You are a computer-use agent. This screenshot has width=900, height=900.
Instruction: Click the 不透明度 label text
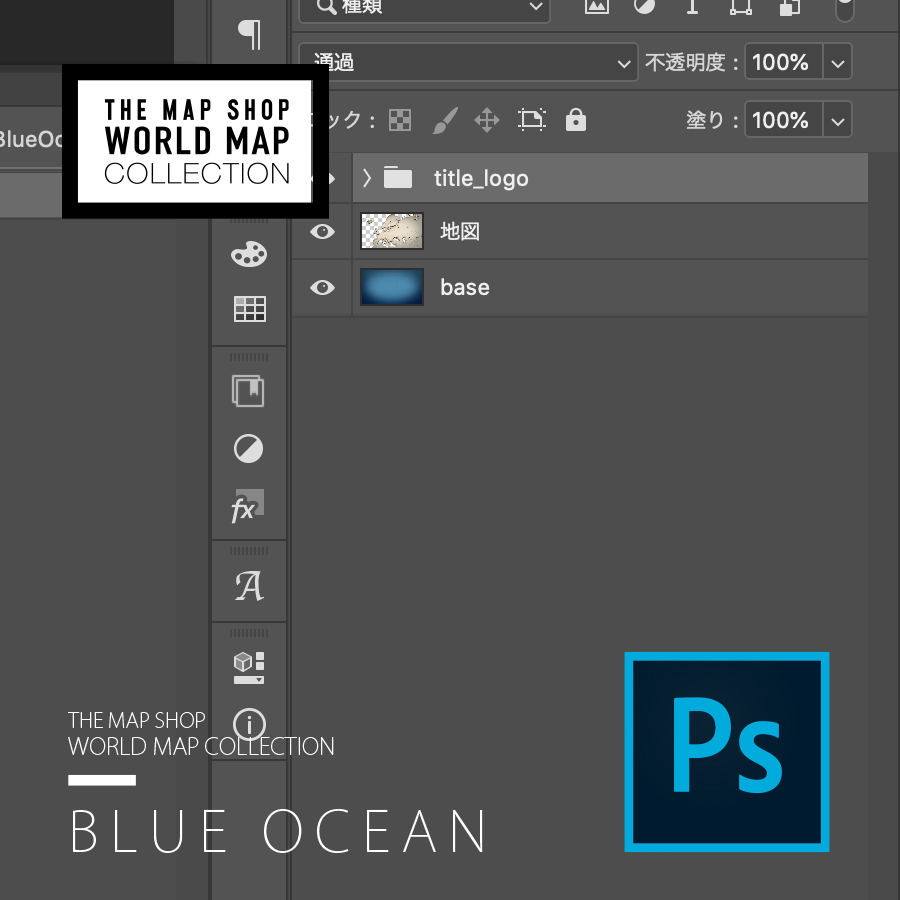685,62
